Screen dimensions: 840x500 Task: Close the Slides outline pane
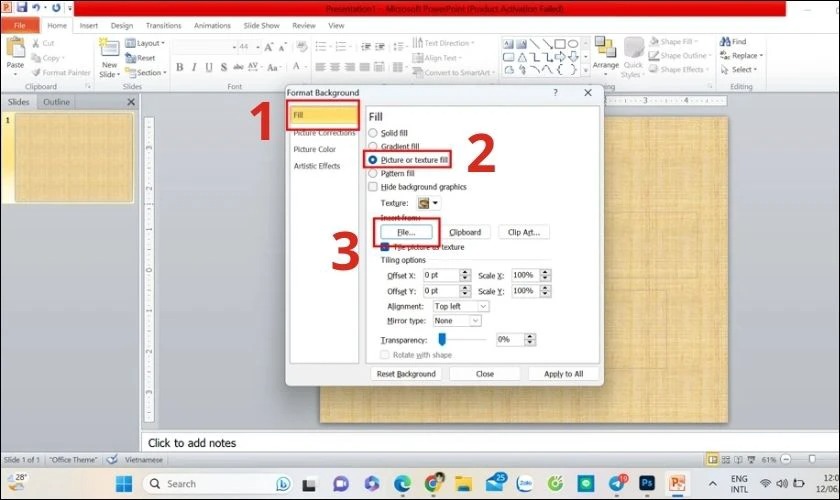131,102
